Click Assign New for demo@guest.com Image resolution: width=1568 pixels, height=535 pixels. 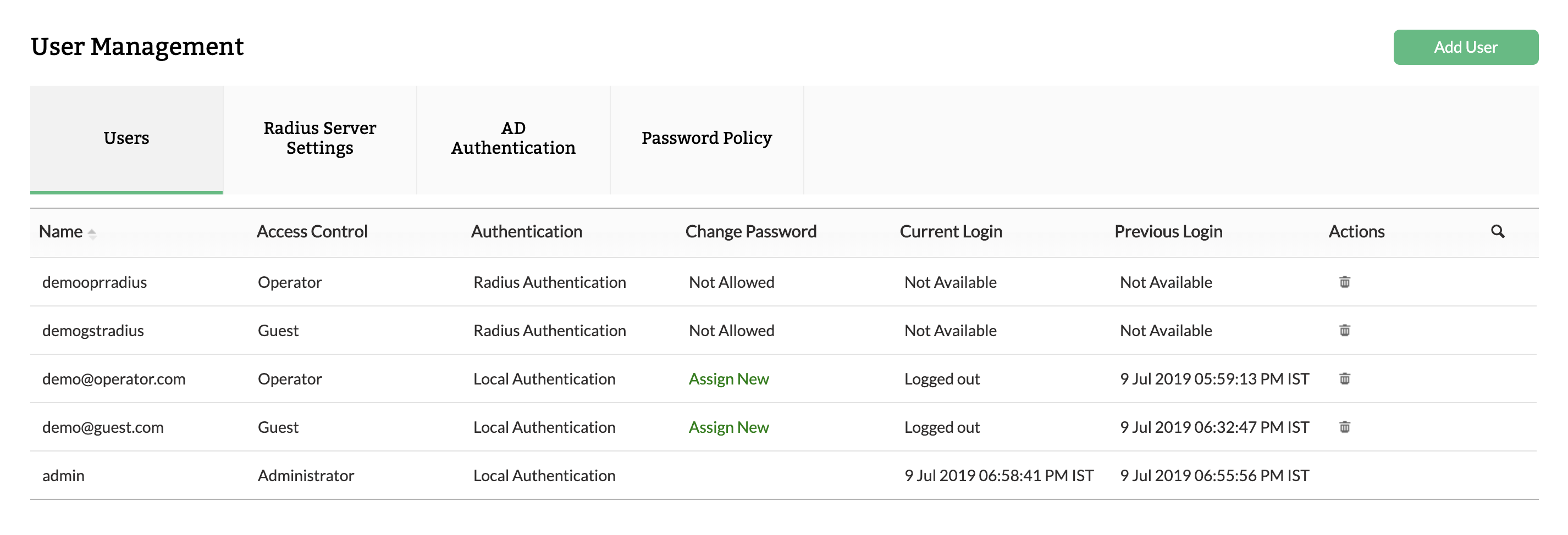pyautogui.click(x=728, y=427)
